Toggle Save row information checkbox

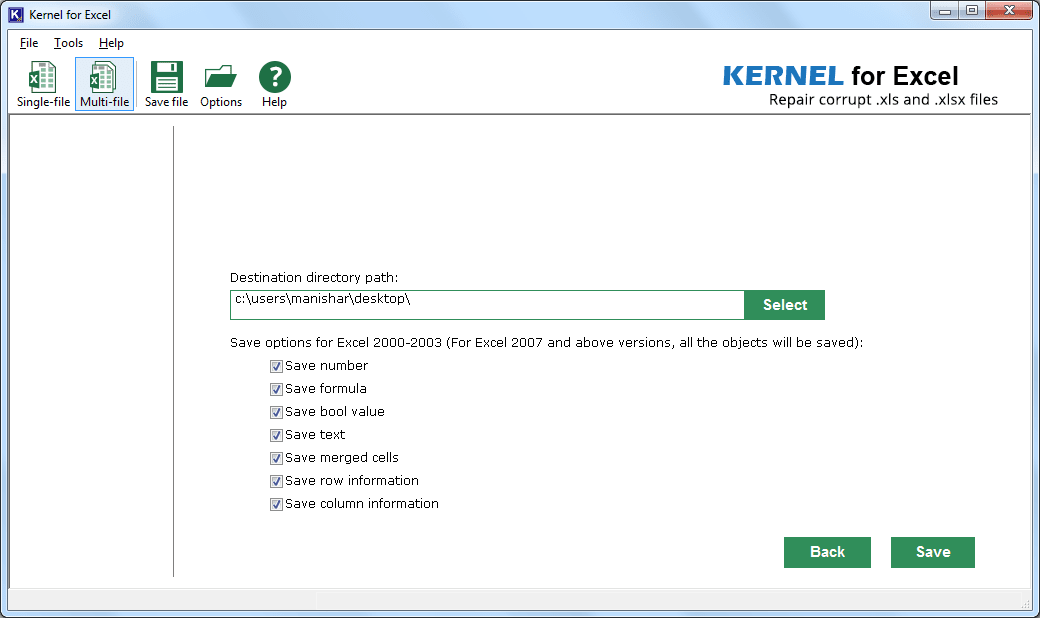click(277, 481)
